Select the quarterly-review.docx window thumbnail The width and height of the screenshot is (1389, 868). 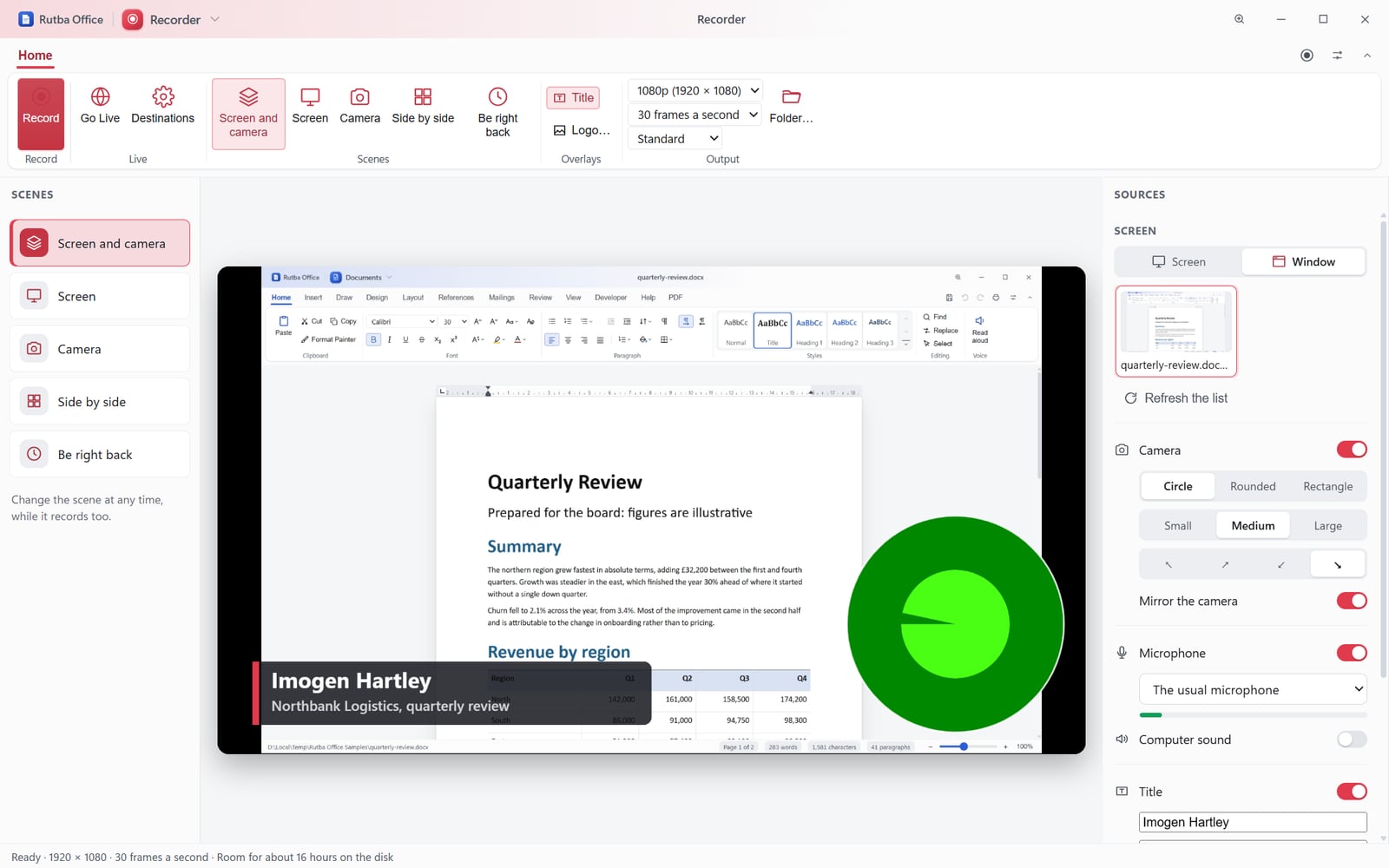point(1175,331)
